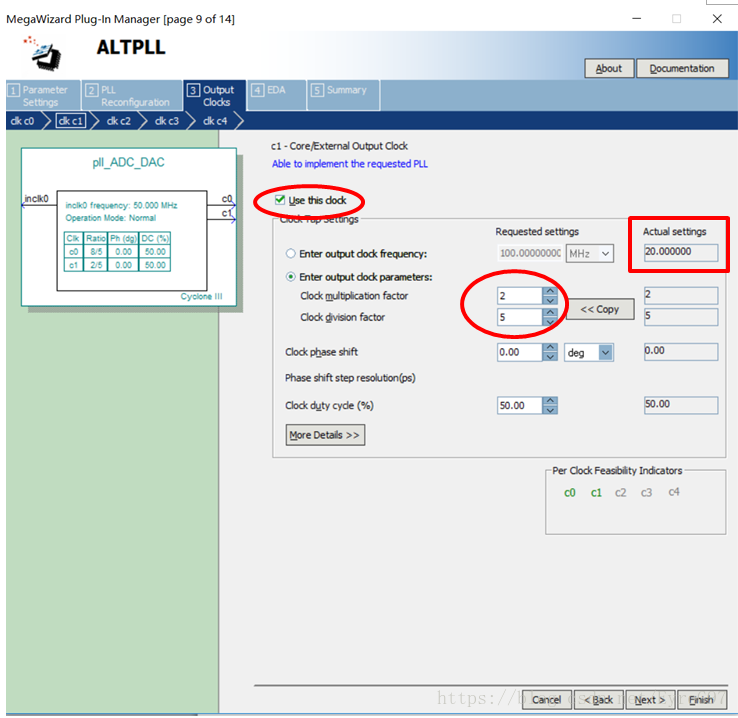Click the requested clock division factor field
The height and width of the screenshot is (718, 738).
[x=520, y=317]
